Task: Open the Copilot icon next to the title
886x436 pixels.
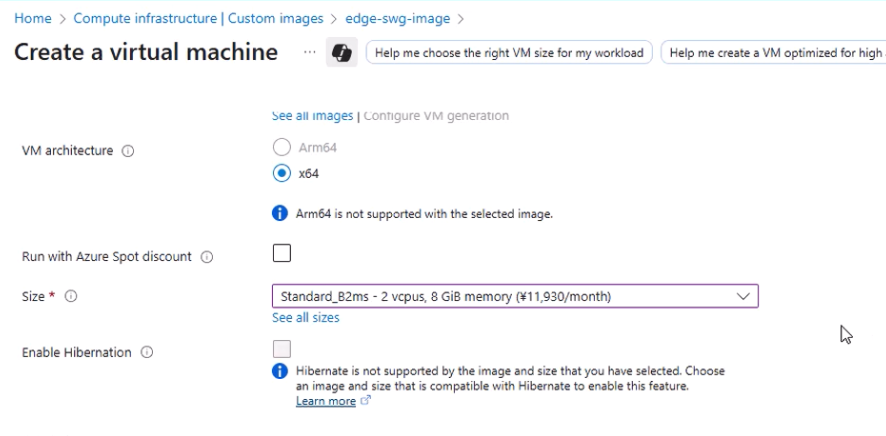Action: click(x=342, y=53)
